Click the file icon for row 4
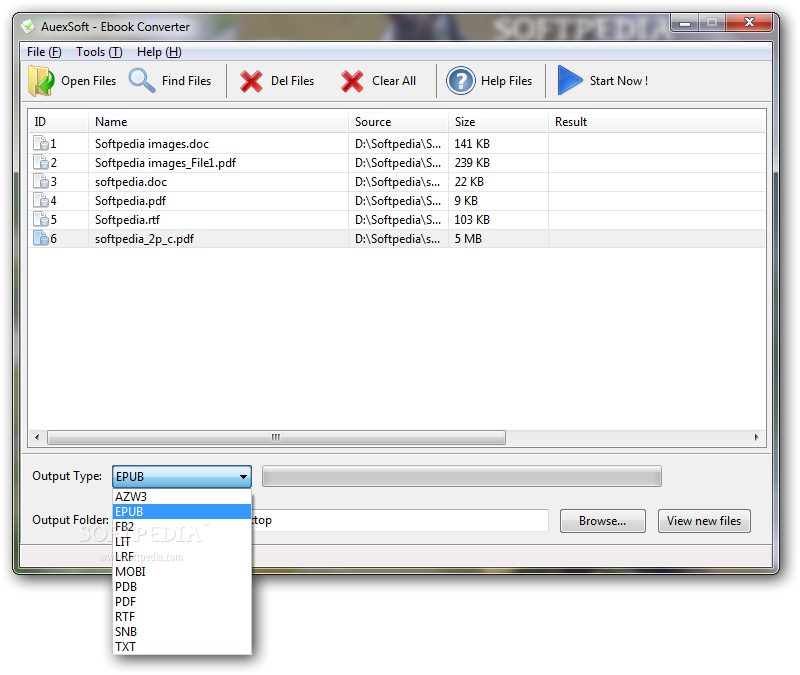Screen dimensions: 800x675 click(40, 200)
